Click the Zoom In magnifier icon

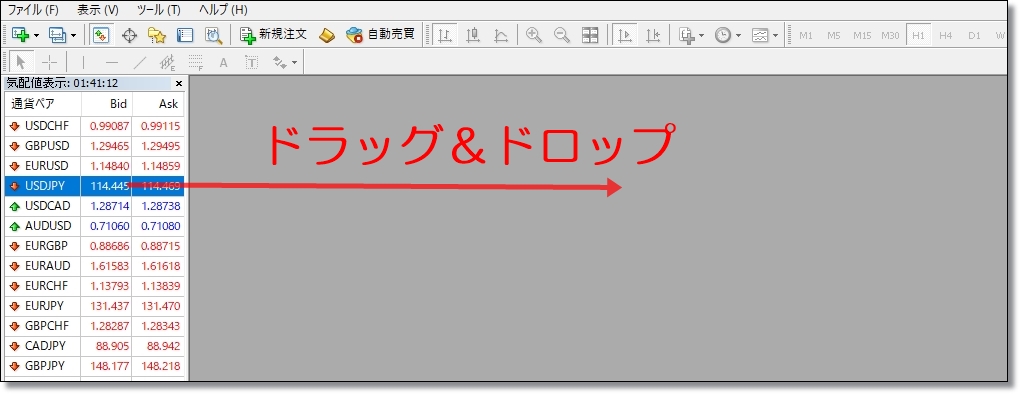534,35
